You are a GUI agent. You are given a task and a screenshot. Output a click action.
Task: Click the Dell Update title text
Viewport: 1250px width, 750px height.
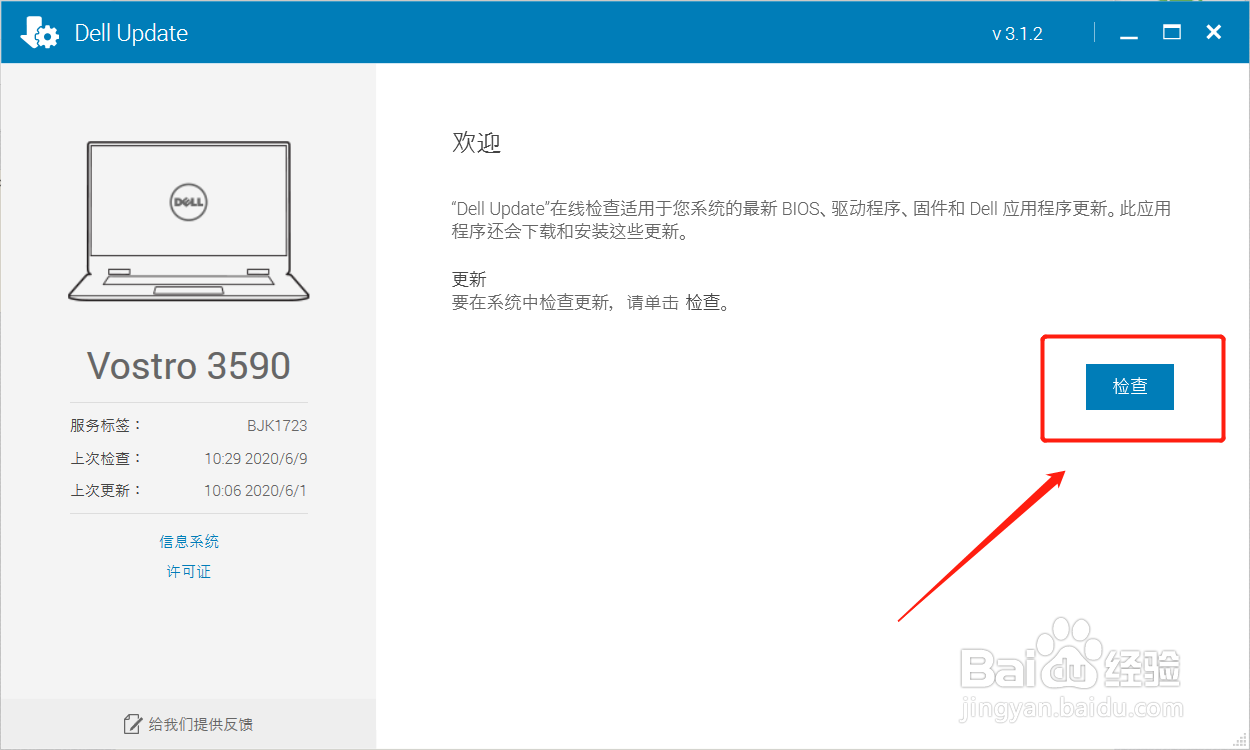[131, 34]
